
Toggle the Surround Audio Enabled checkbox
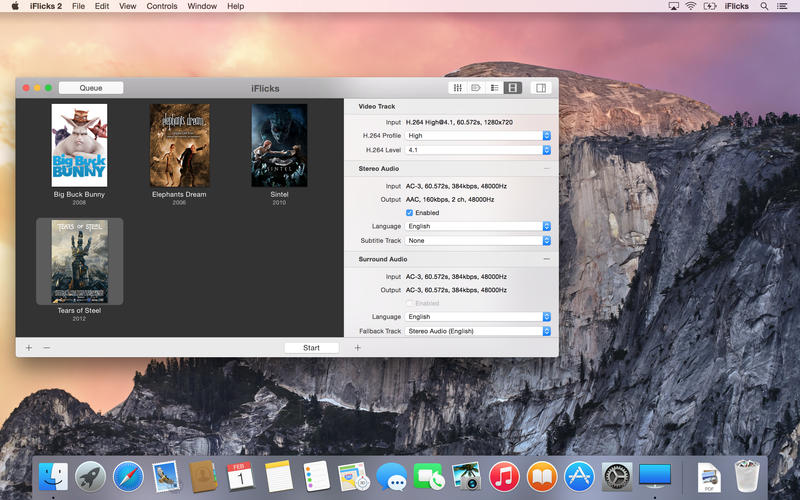410,303
